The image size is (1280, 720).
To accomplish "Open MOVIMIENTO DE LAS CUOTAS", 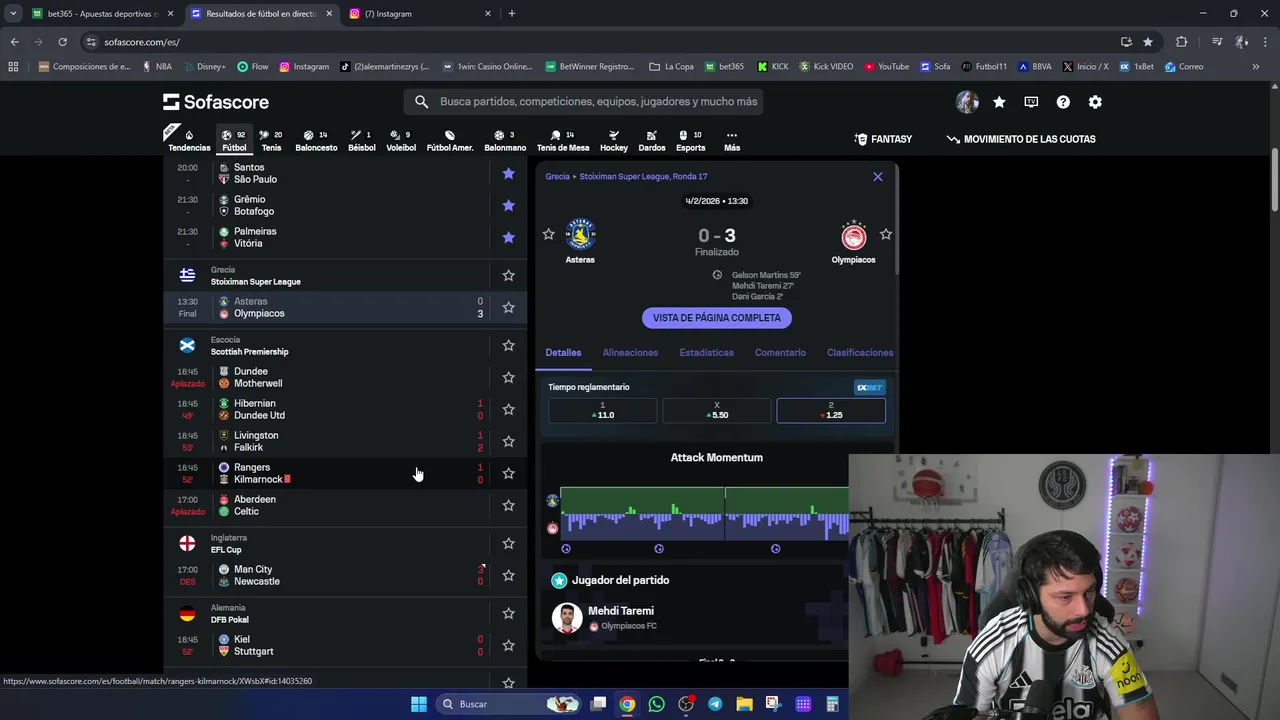I will tap(1021, 139).
